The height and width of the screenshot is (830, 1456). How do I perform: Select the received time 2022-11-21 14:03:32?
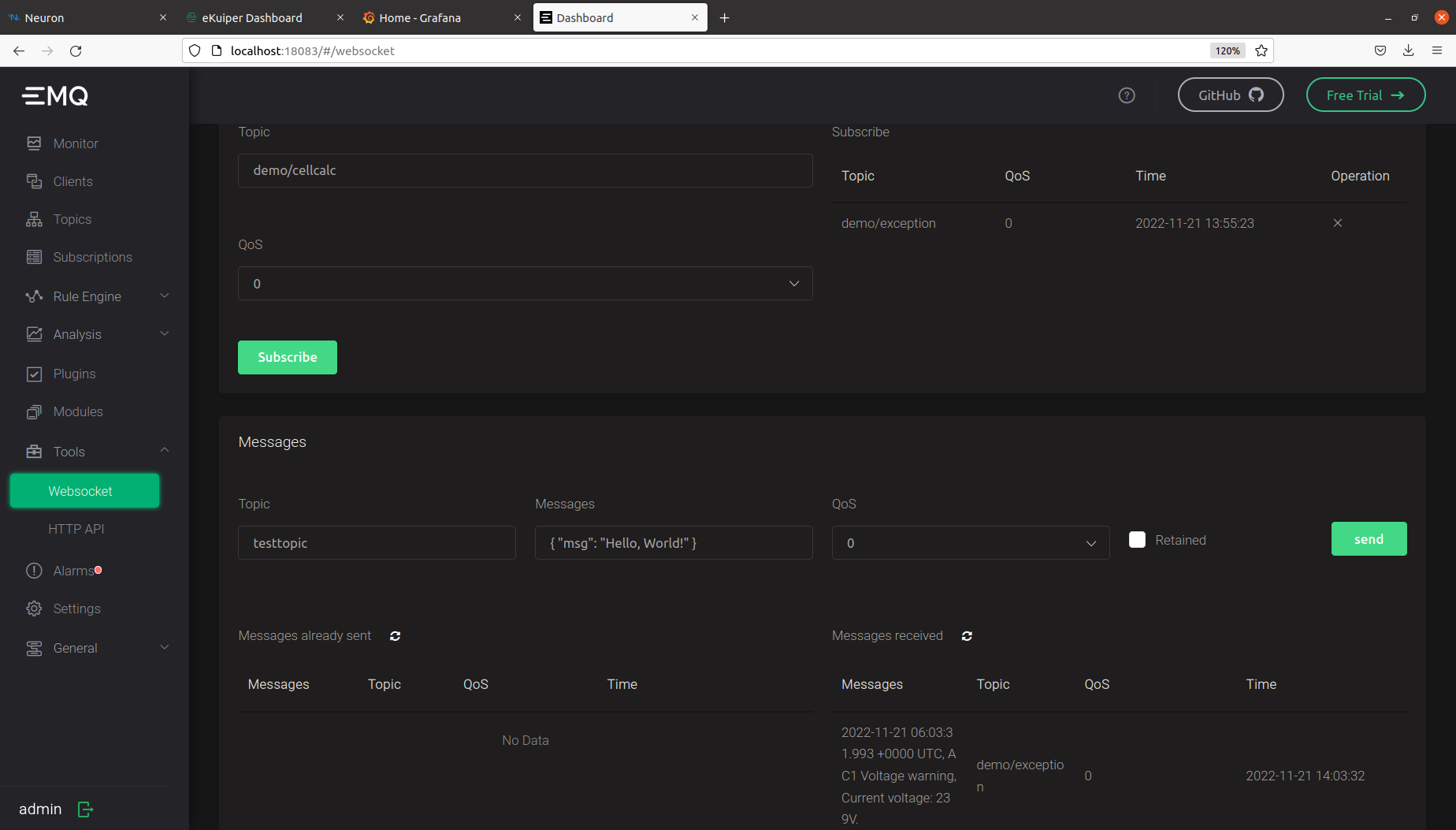coord(1305,776)
